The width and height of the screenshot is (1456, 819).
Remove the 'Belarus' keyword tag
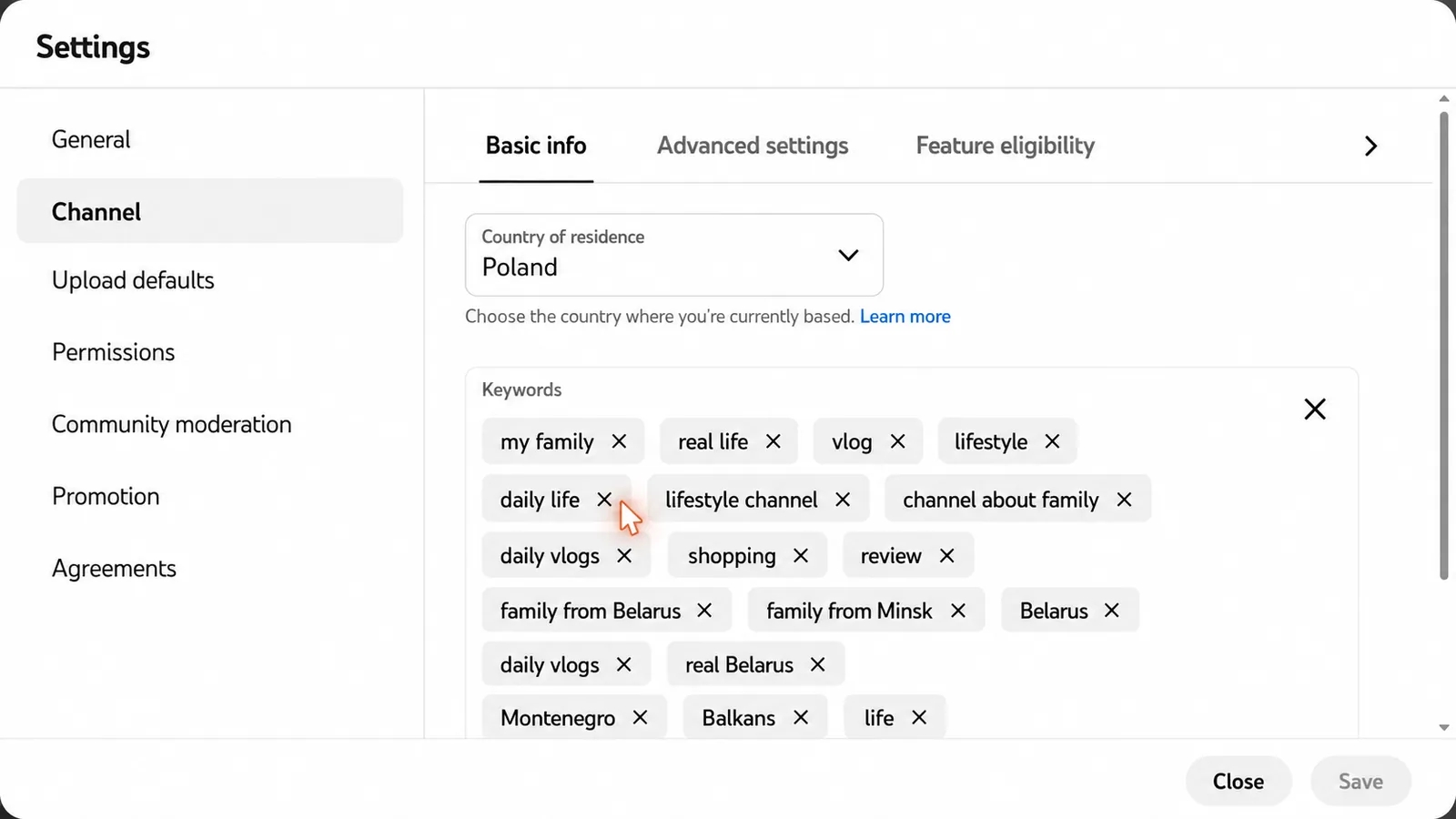(x=1111, y=611)
